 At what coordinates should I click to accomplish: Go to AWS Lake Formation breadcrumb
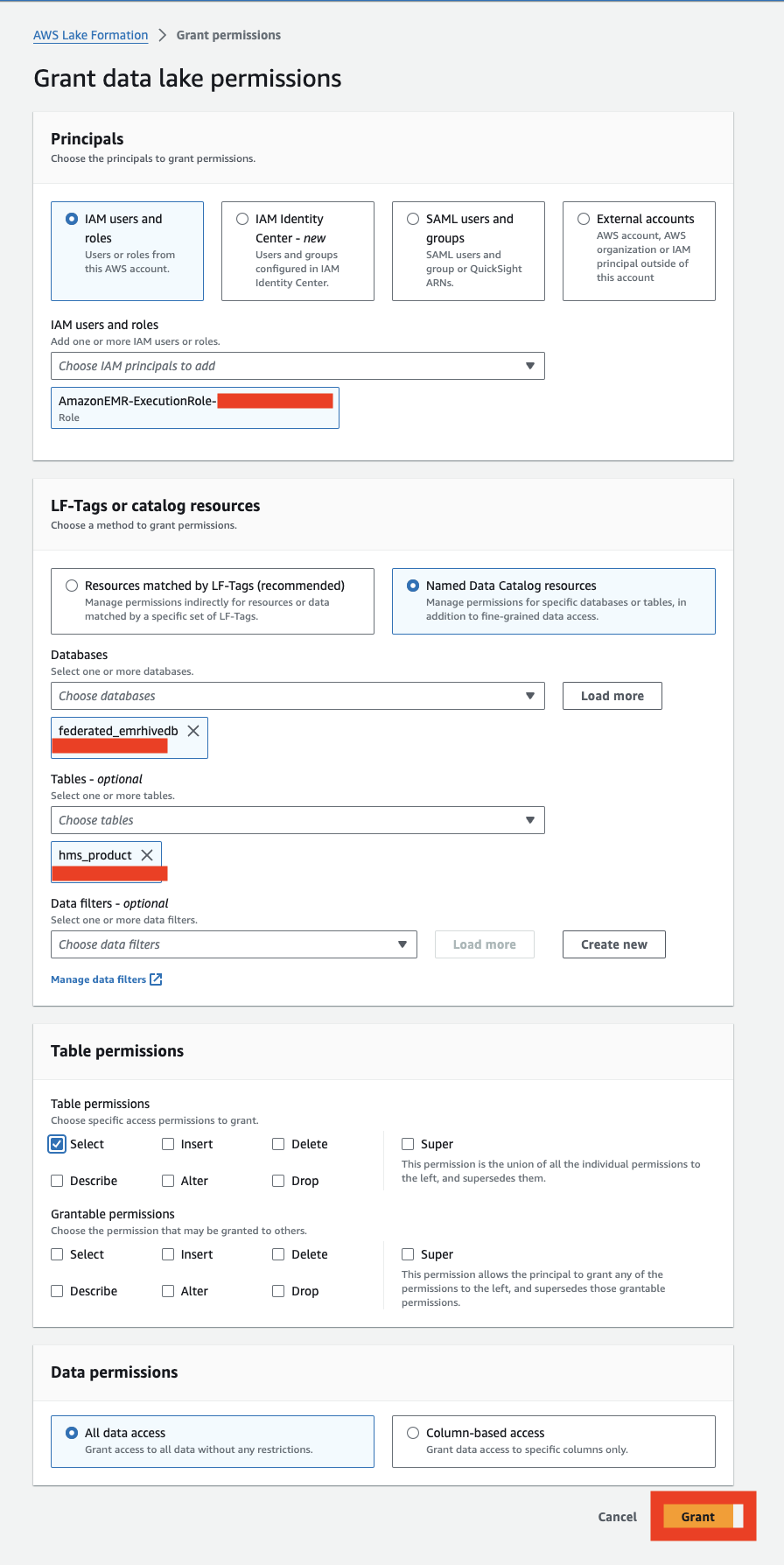click(90, 36)
